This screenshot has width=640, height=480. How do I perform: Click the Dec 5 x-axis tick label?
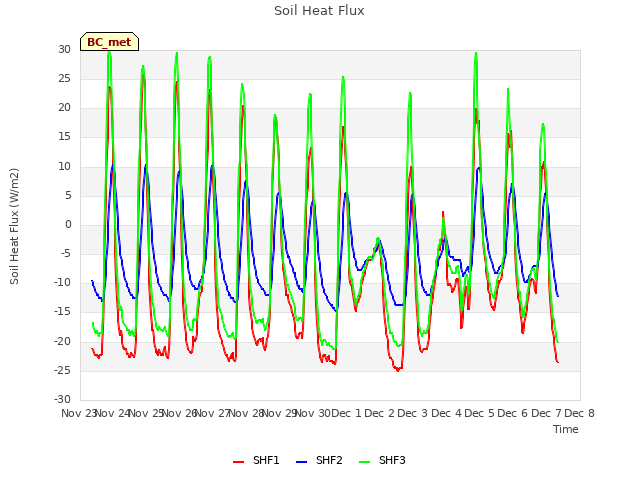[x=480, y=413]
